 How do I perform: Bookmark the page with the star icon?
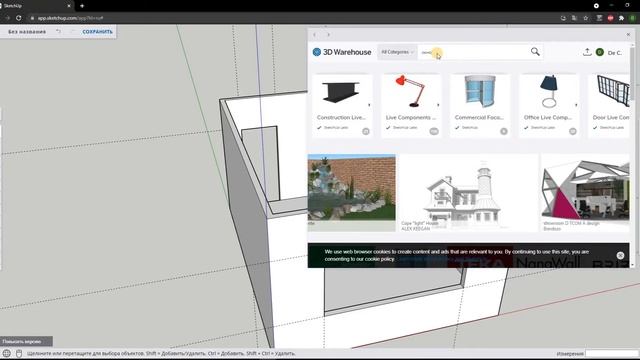click(x=585, y=18)
